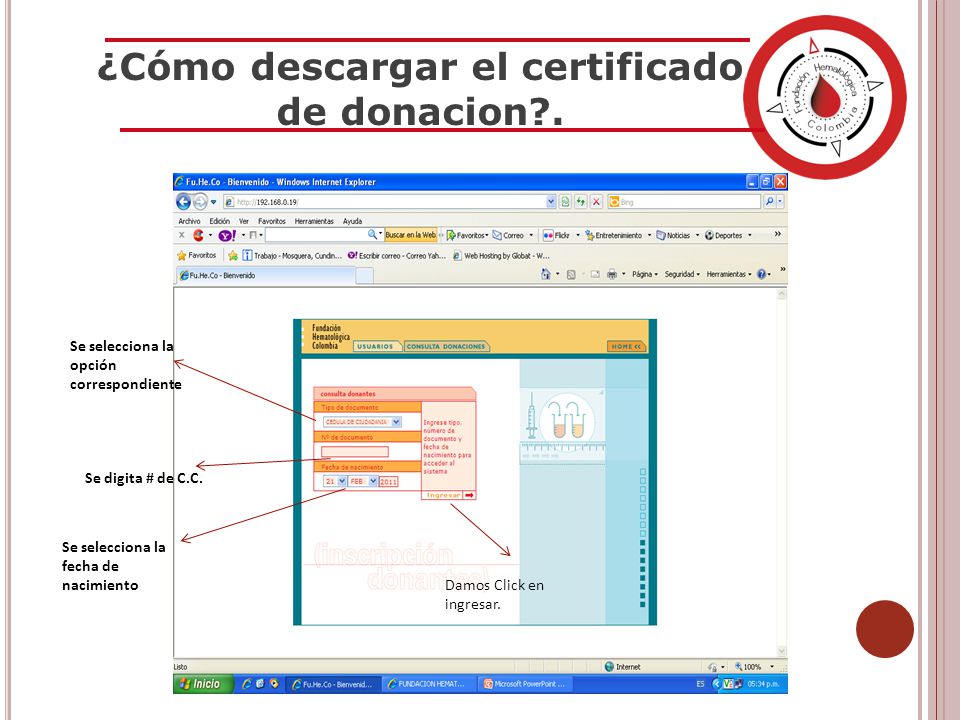Click the compatibility view icon
This screenshot has width=960, height=720.
point(565,201)
